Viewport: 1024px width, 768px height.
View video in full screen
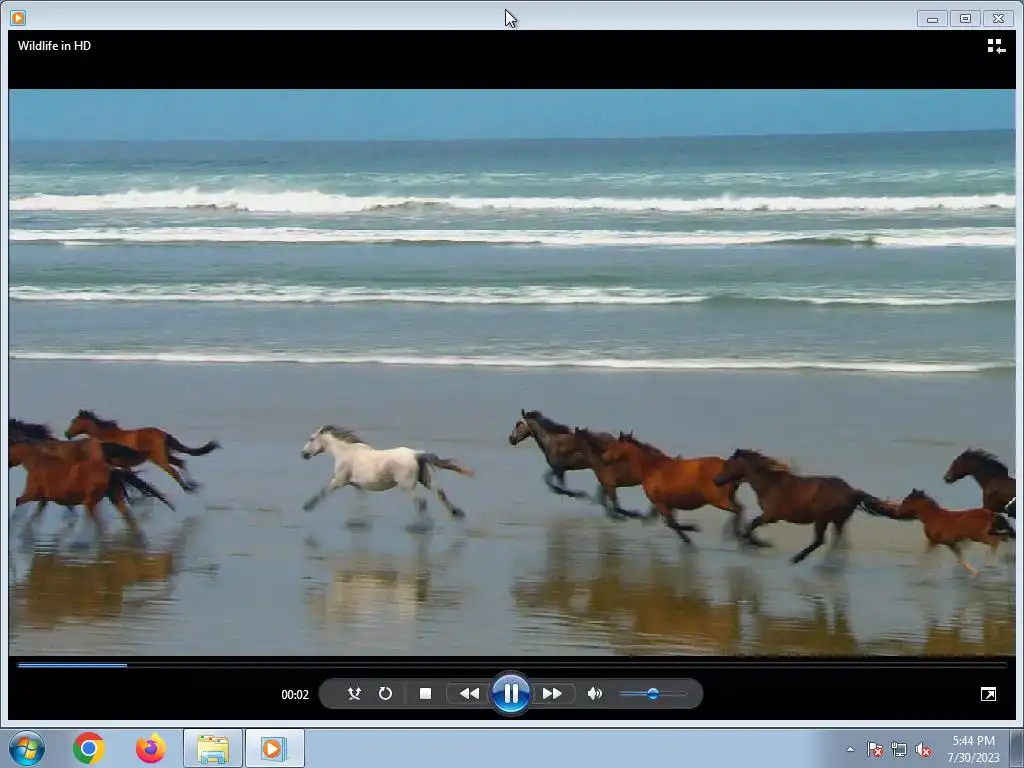[988, 694]
